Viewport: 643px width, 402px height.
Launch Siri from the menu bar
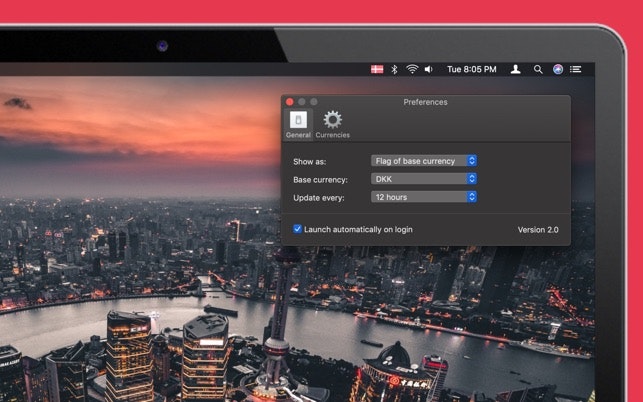tap(558, 69)
